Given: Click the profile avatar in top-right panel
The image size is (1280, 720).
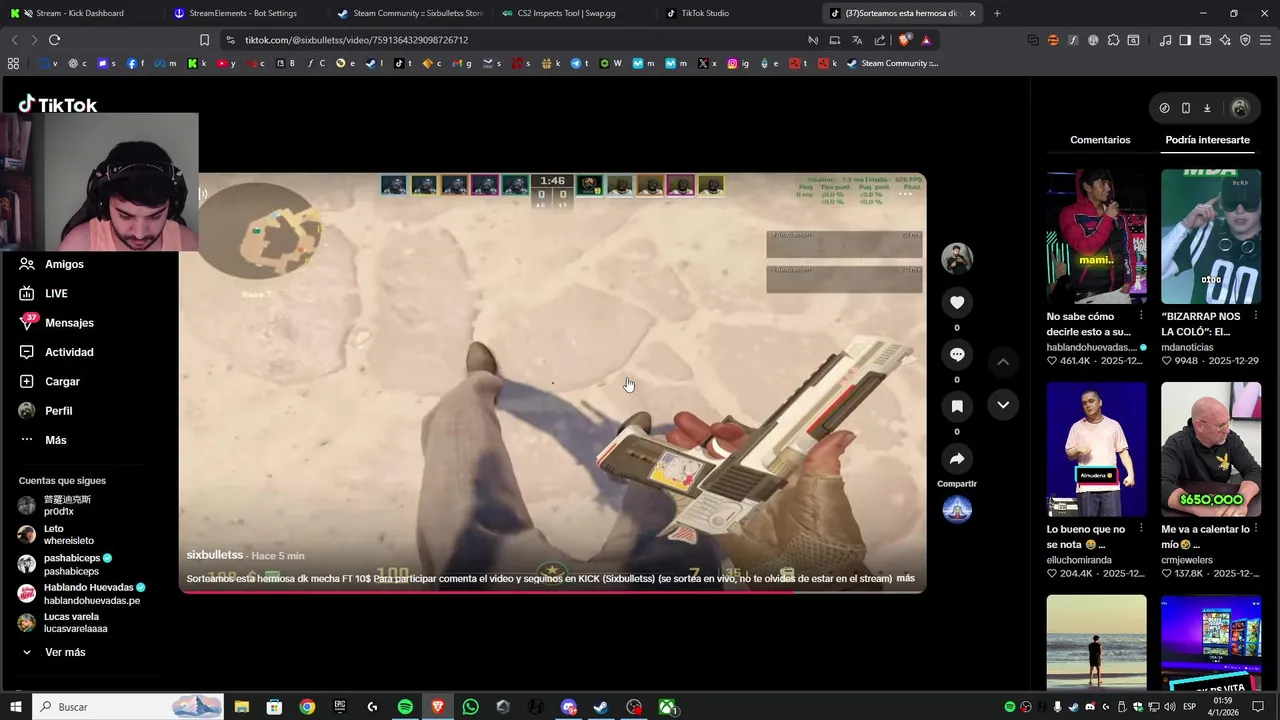Looking at the screenshot, I should [1240, 108].
